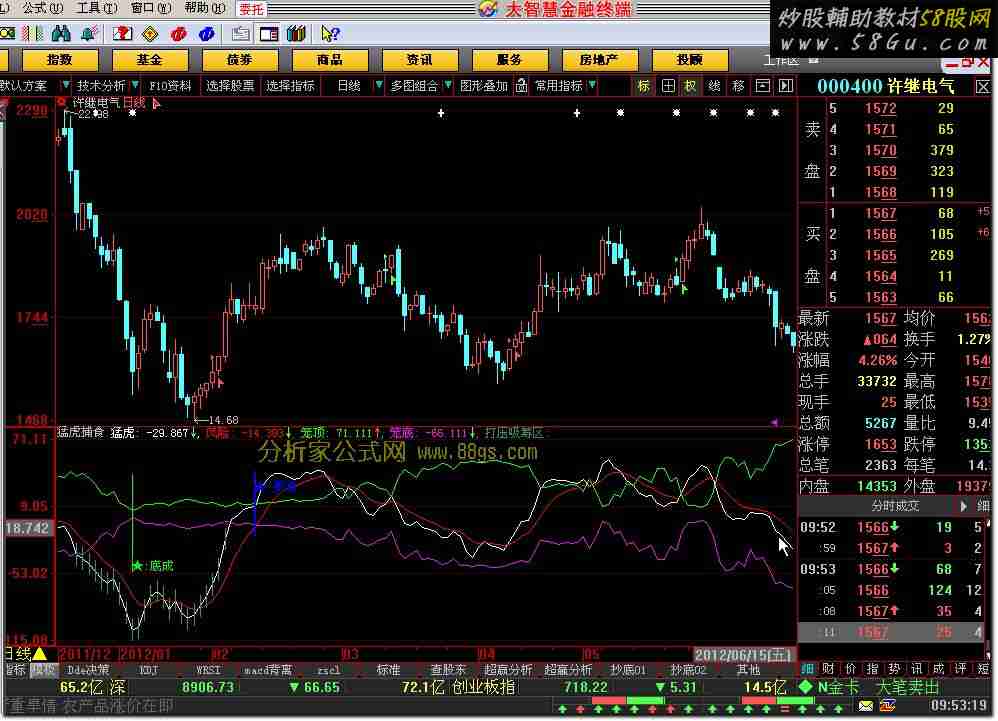Click 选择指标 button
The image size is (998, 721).
pos(290,85)
